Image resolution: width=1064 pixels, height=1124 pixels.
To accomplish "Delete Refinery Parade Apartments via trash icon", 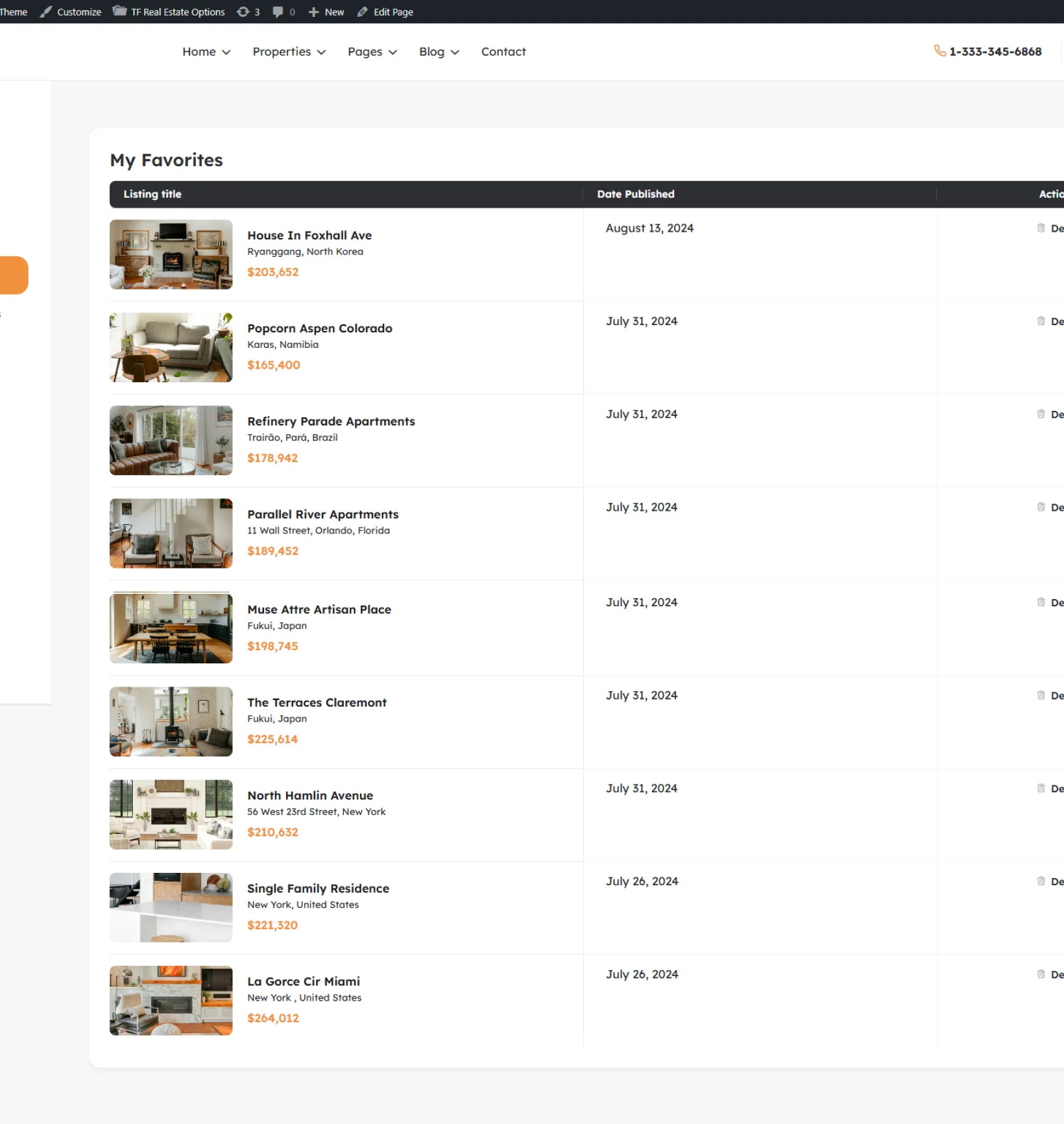I will [1041, 414].
